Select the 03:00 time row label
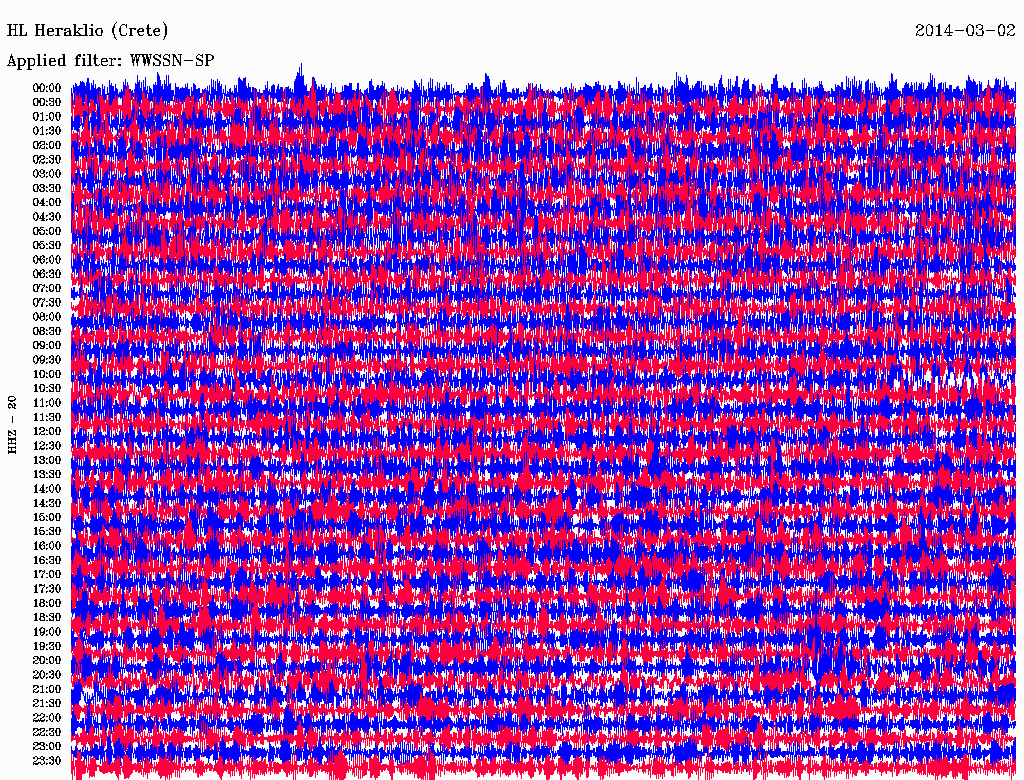1024x780 pixels. coord(46,174)
